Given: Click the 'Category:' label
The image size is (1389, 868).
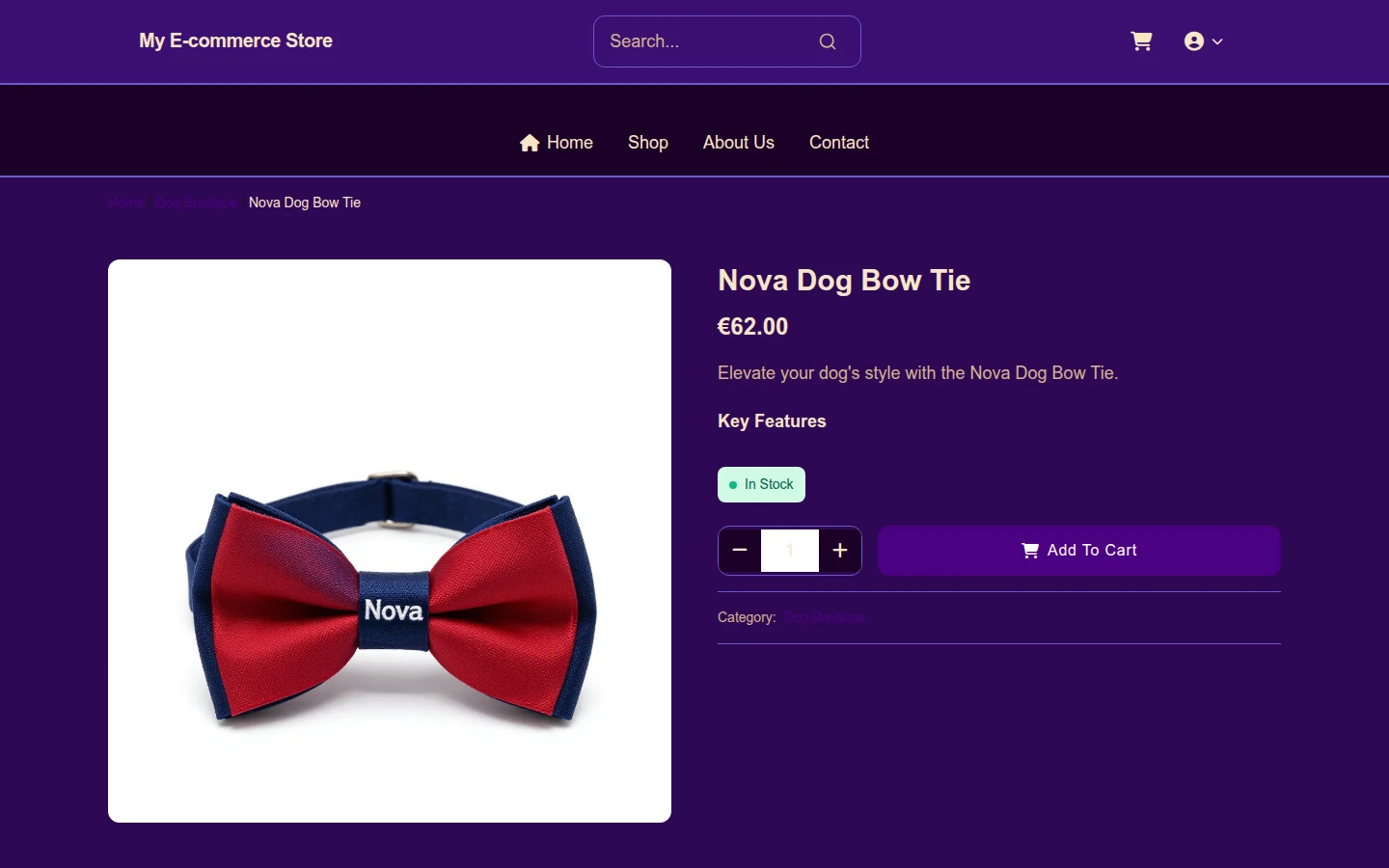Looking at the screenshot, I should point(747,617).
